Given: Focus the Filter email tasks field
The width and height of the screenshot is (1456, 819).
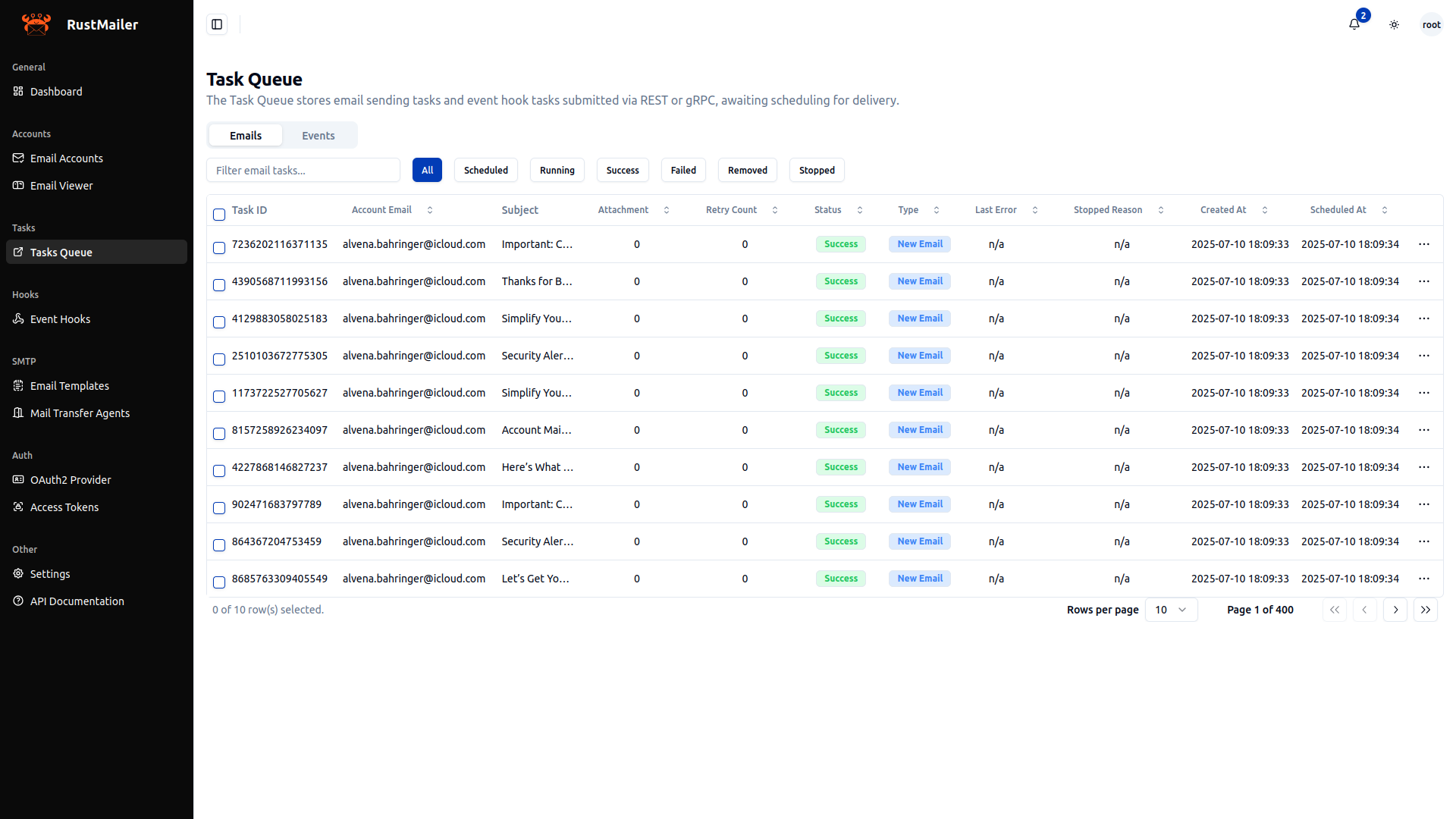Looking at the screenshot, I should pyautogui.click(x=303, y=170).
